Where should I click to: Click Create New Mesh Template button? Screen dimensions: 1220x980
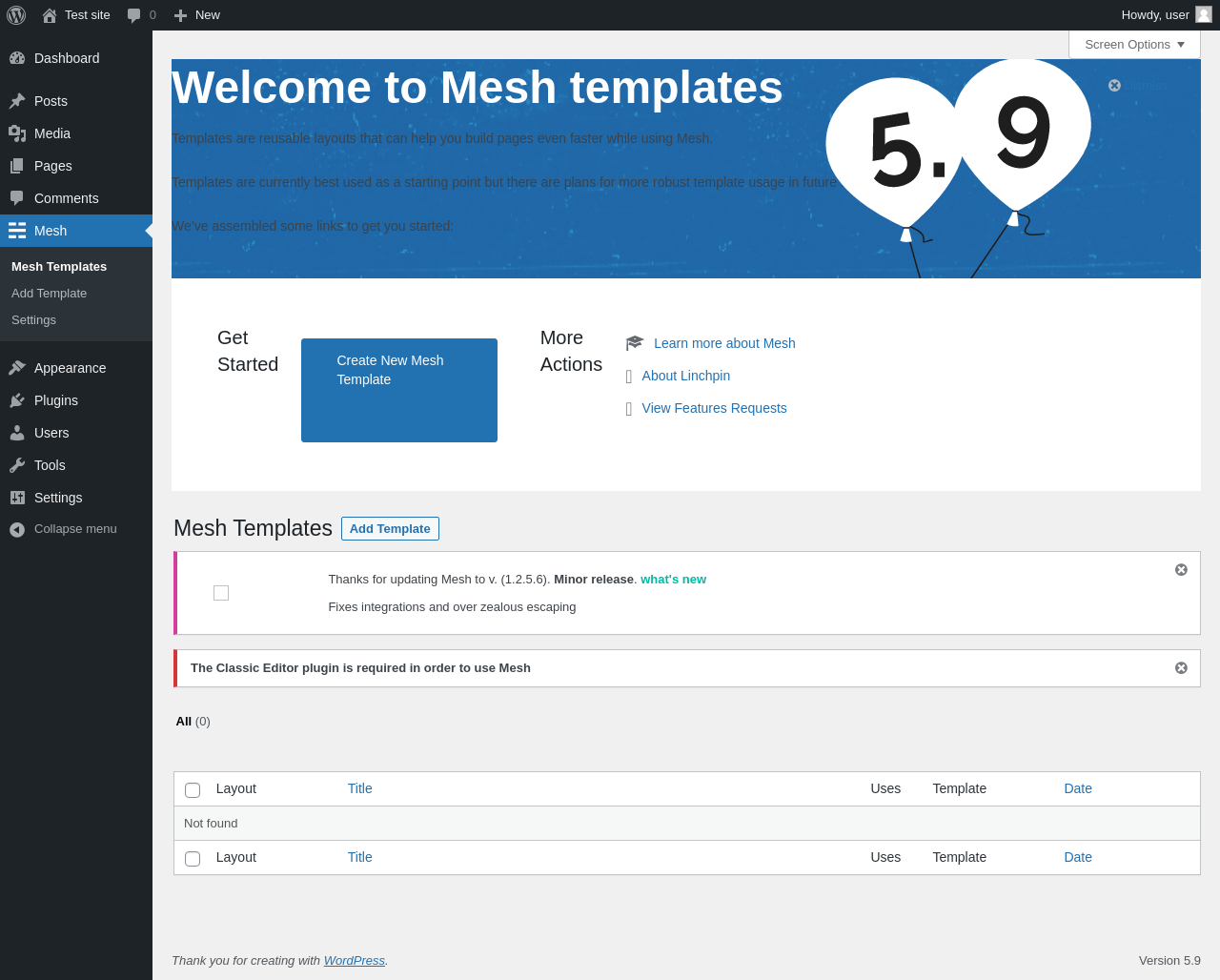click(x=399, y=390)
